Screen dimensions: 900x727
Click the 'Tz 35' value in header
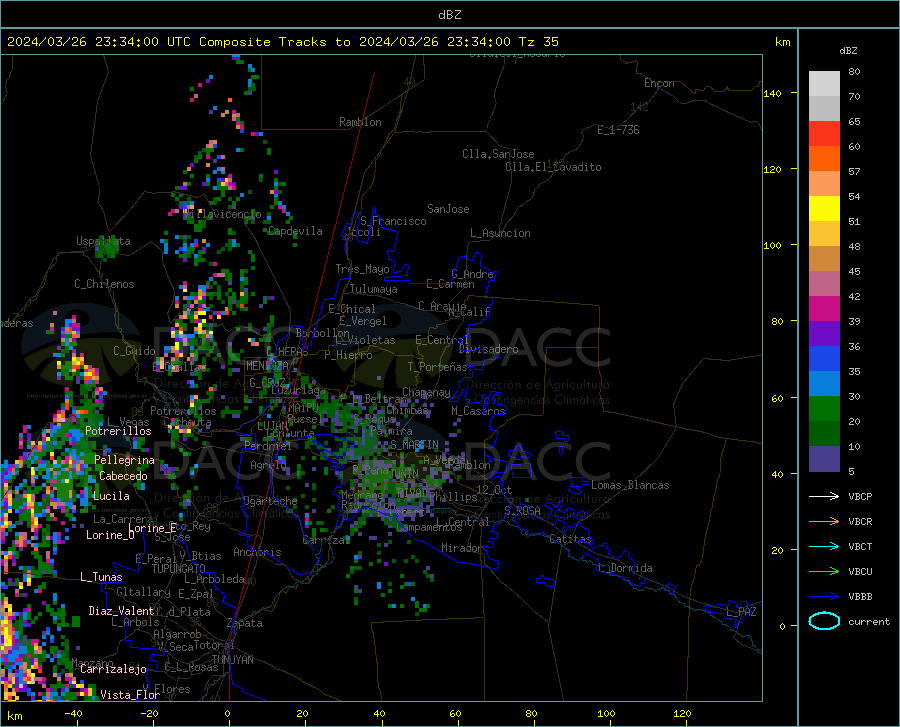coord(538,42)
